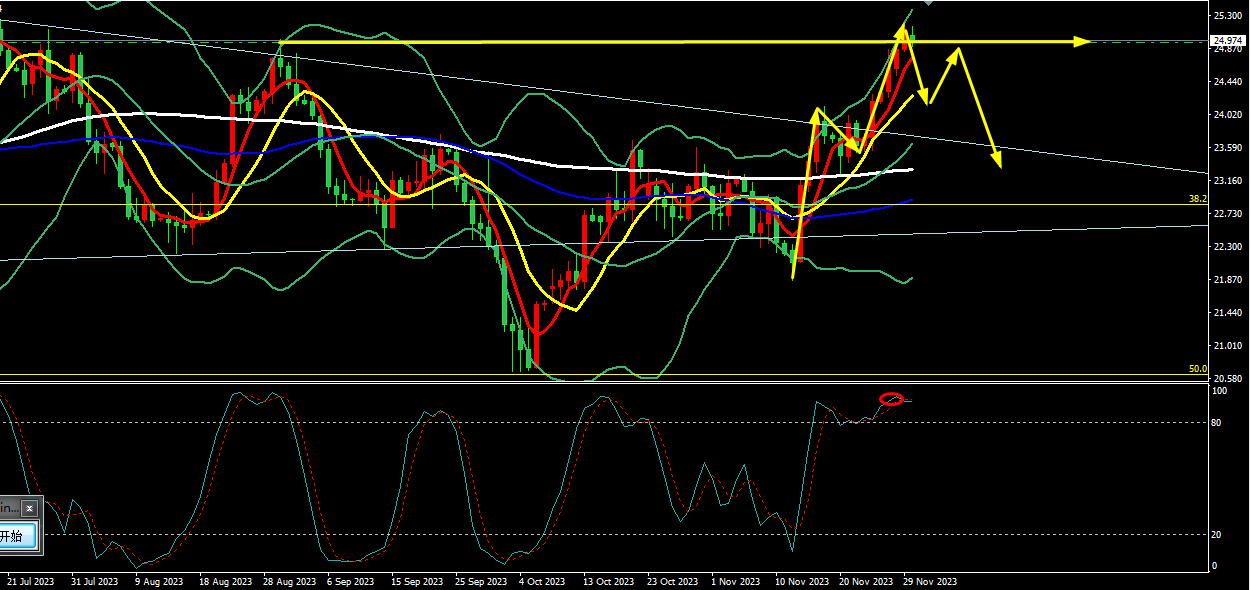Click the arrowhead of the horizontal yellow arrow

pyautogui.click(x=1081, y=41)
